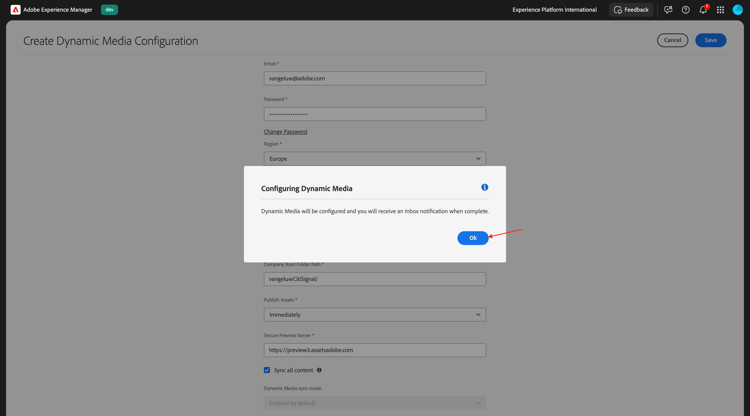Click the 'Create Dynamic Media Configuration' heading

click(x=110, y=41)
